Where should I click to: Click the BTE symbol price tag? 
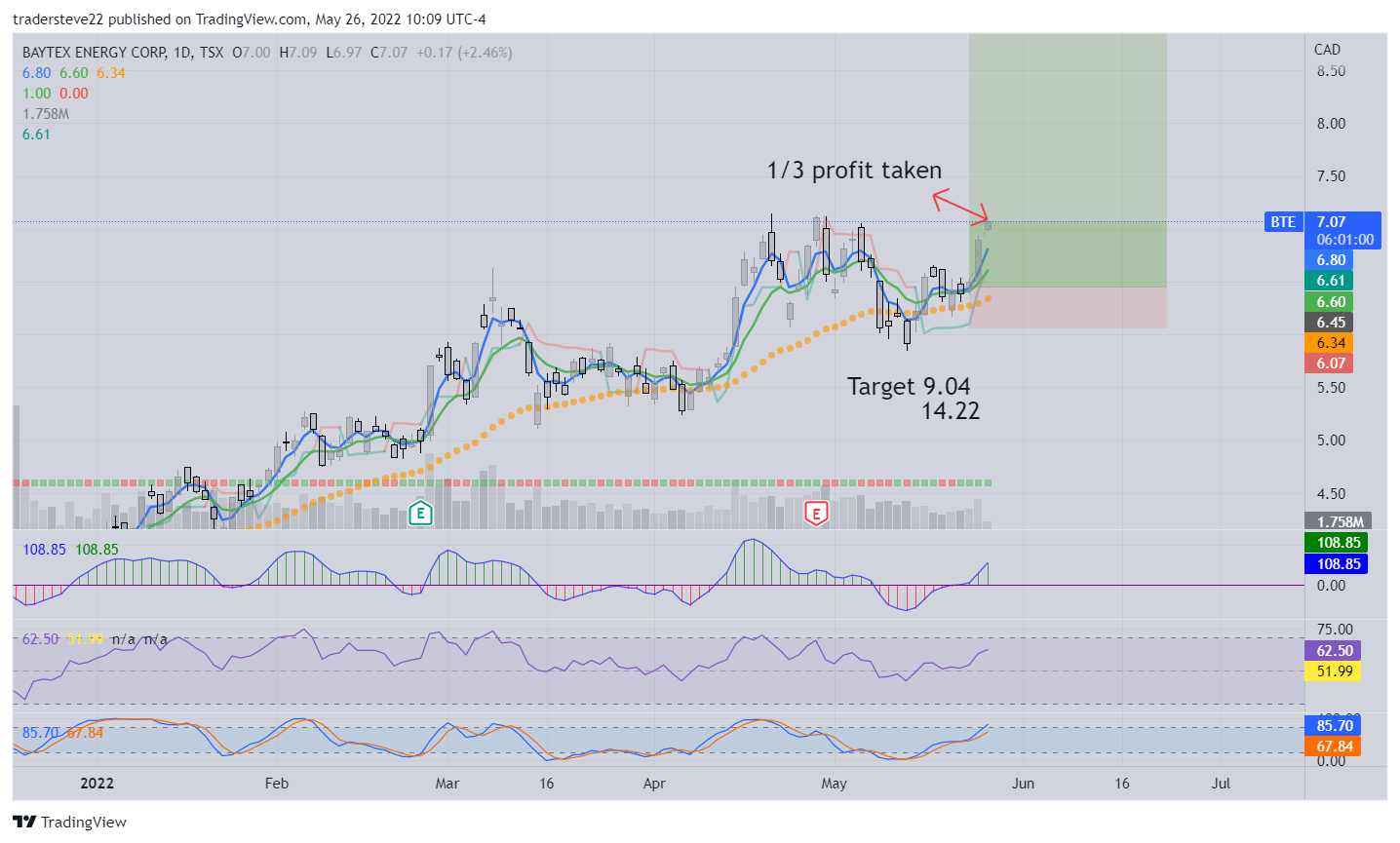[1283, 222]
